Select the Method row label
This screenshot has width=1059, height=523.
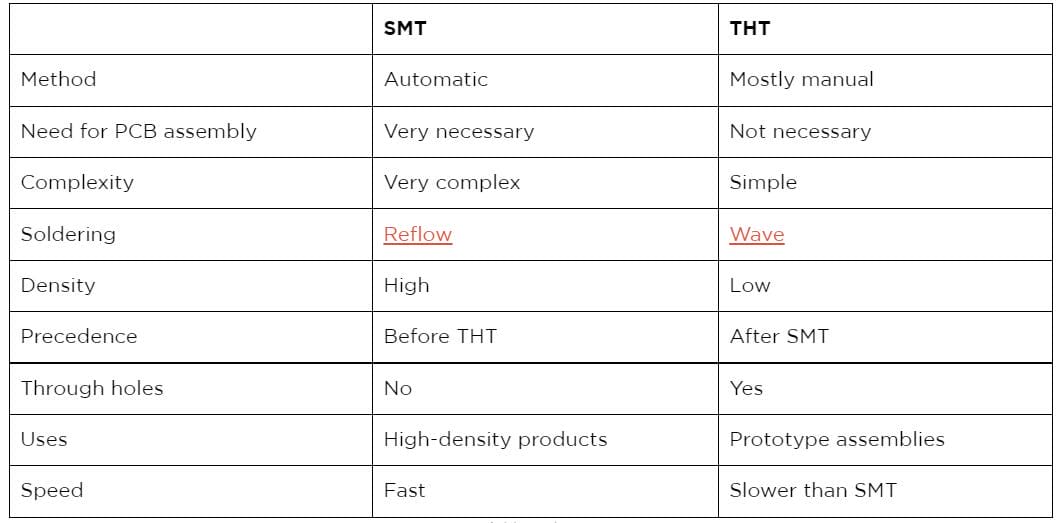pos(59,79)
